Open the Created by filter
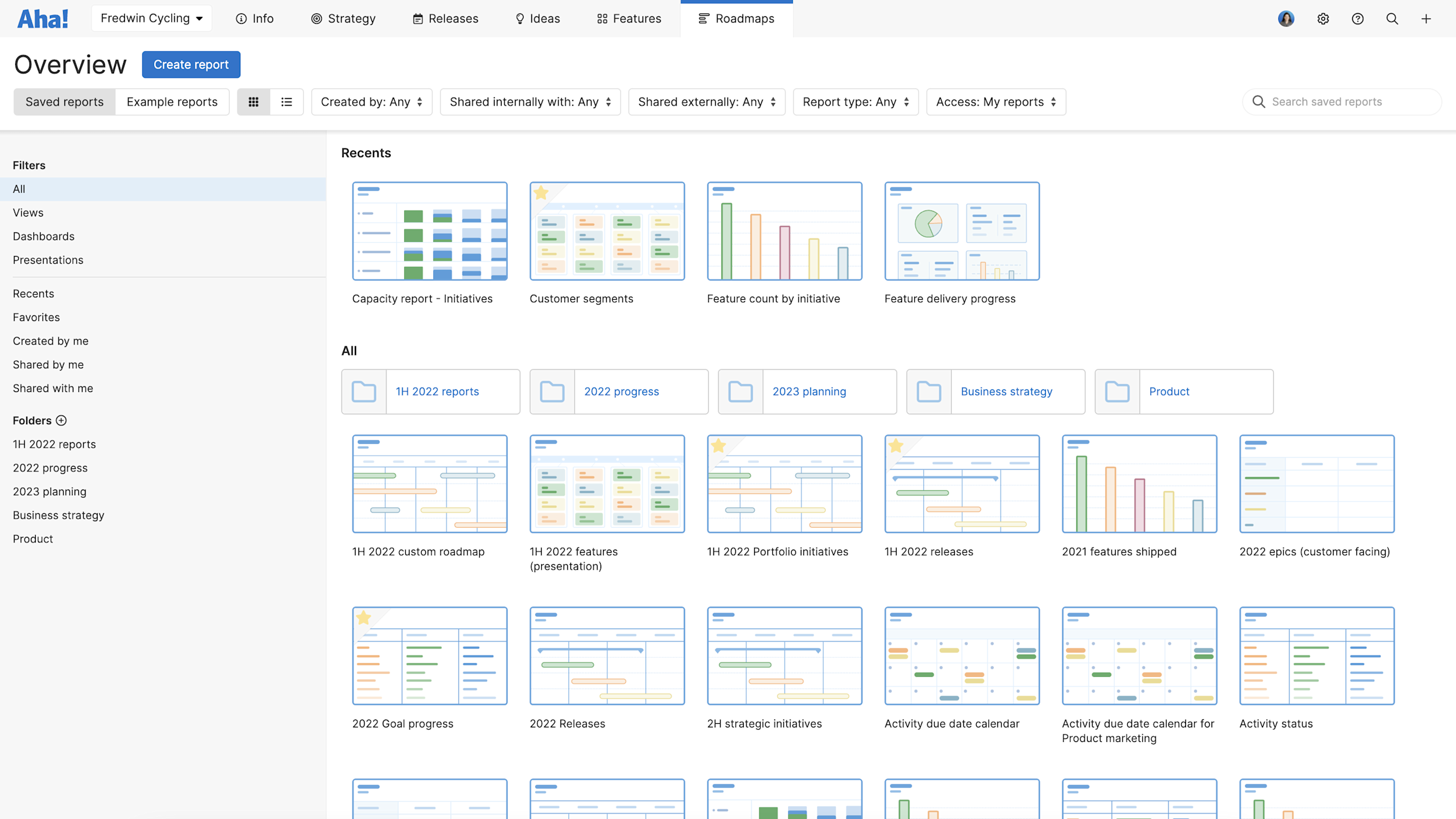The width and height of the screenshot is (1456, 819). [x=371, y=101]
